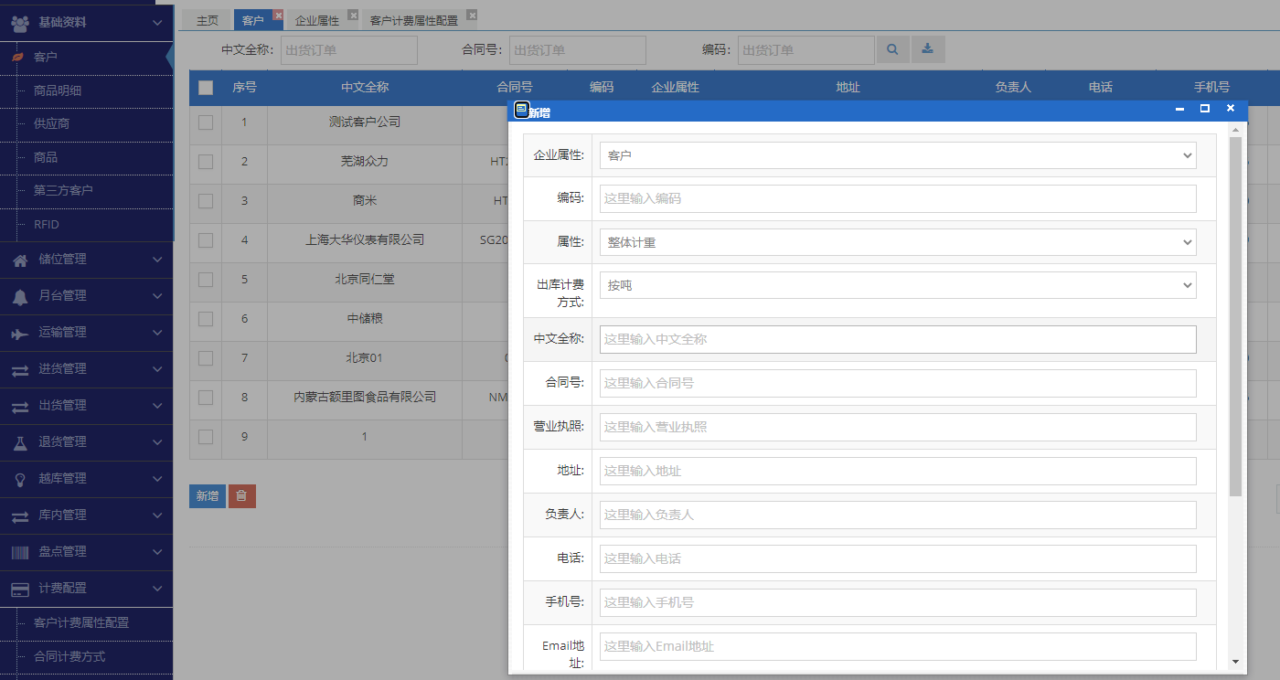
Task: Click the 出货管理 arrows icon
Action: 20,406
